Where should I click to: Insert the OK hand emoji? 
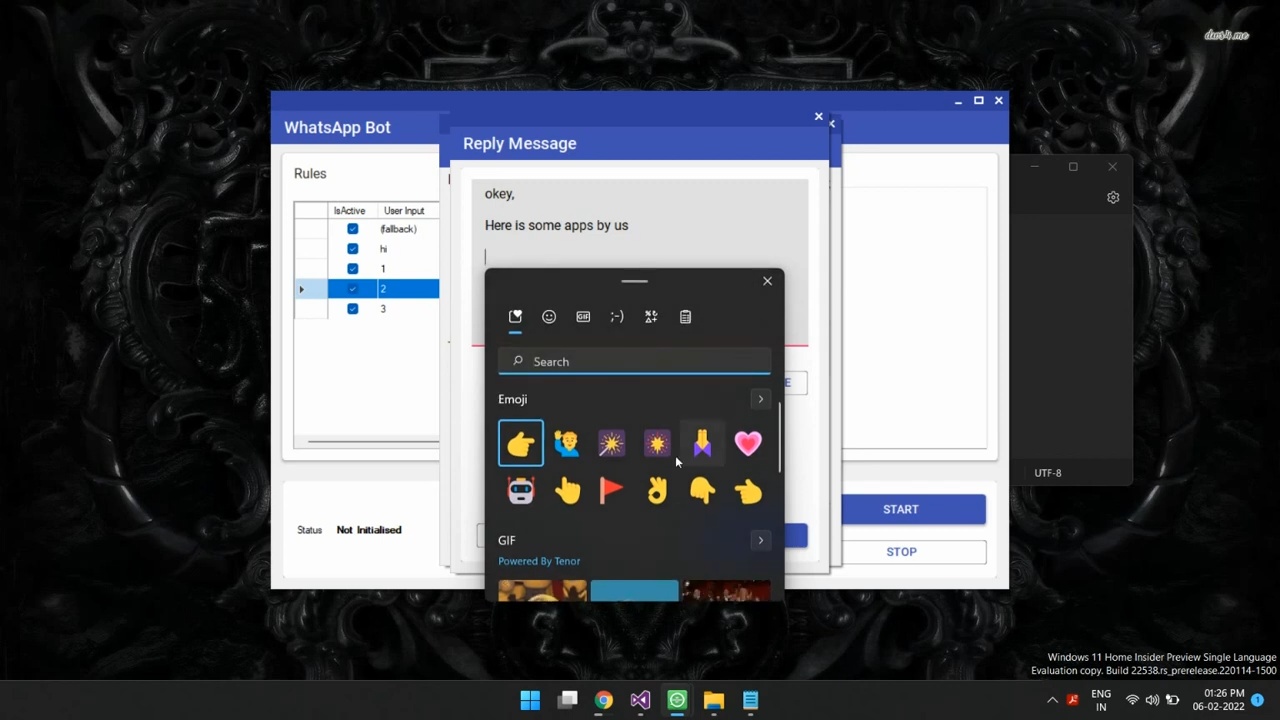pyautogui.click(x=657, y=490)
